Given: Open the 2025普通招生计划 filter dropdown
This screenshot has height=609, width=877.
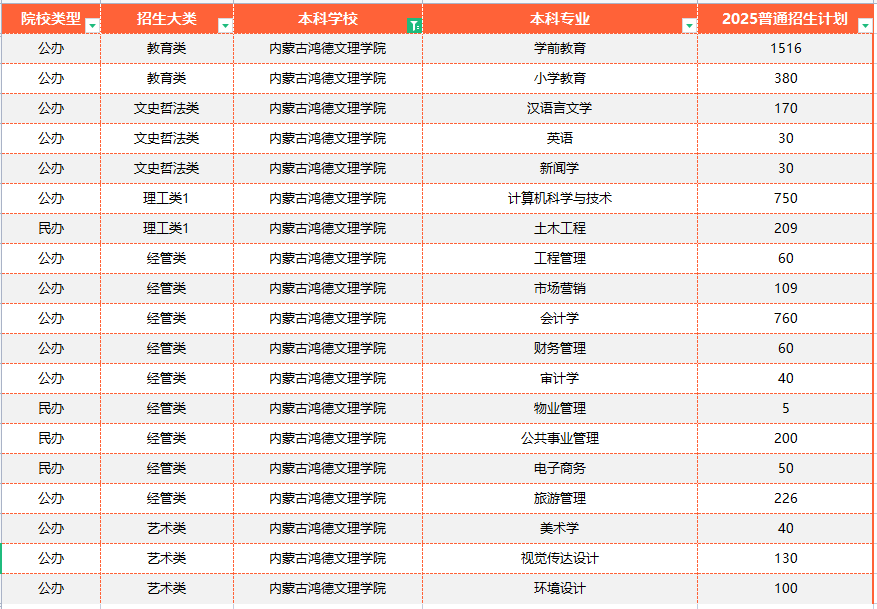Looking at the screenshot, I should [865, 26].
